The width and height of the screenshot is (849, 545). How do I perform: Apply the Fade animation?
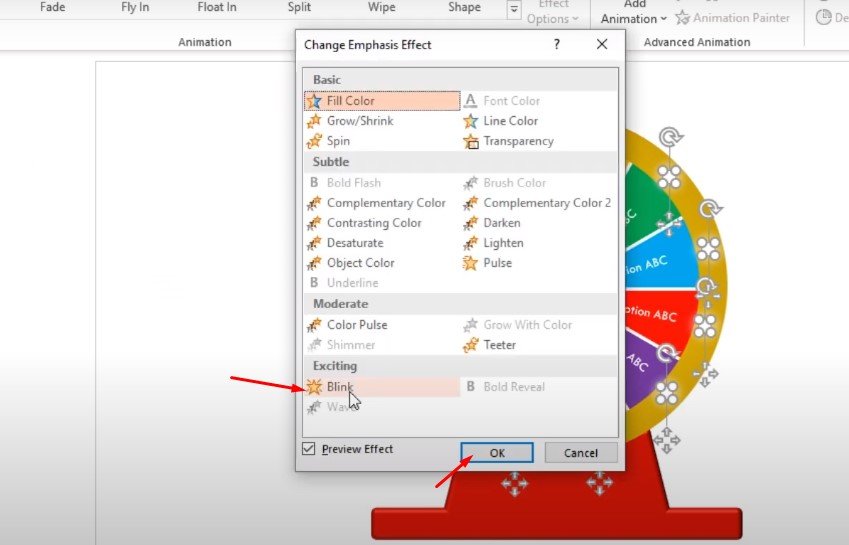tap(53, 7)
